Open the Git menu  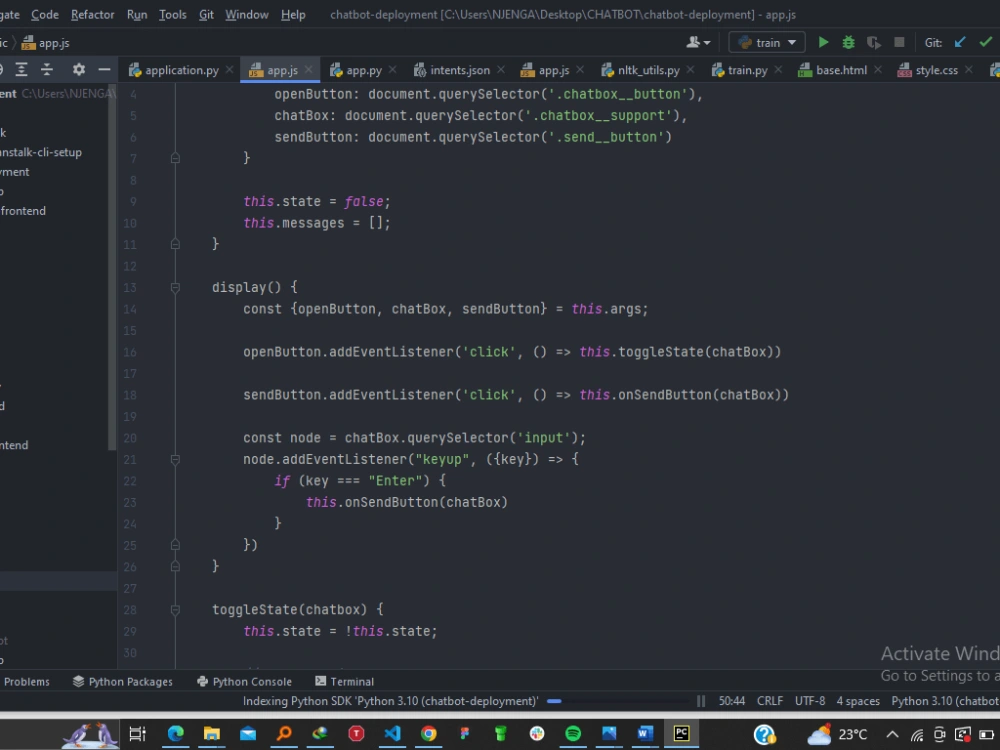[206, 14]
